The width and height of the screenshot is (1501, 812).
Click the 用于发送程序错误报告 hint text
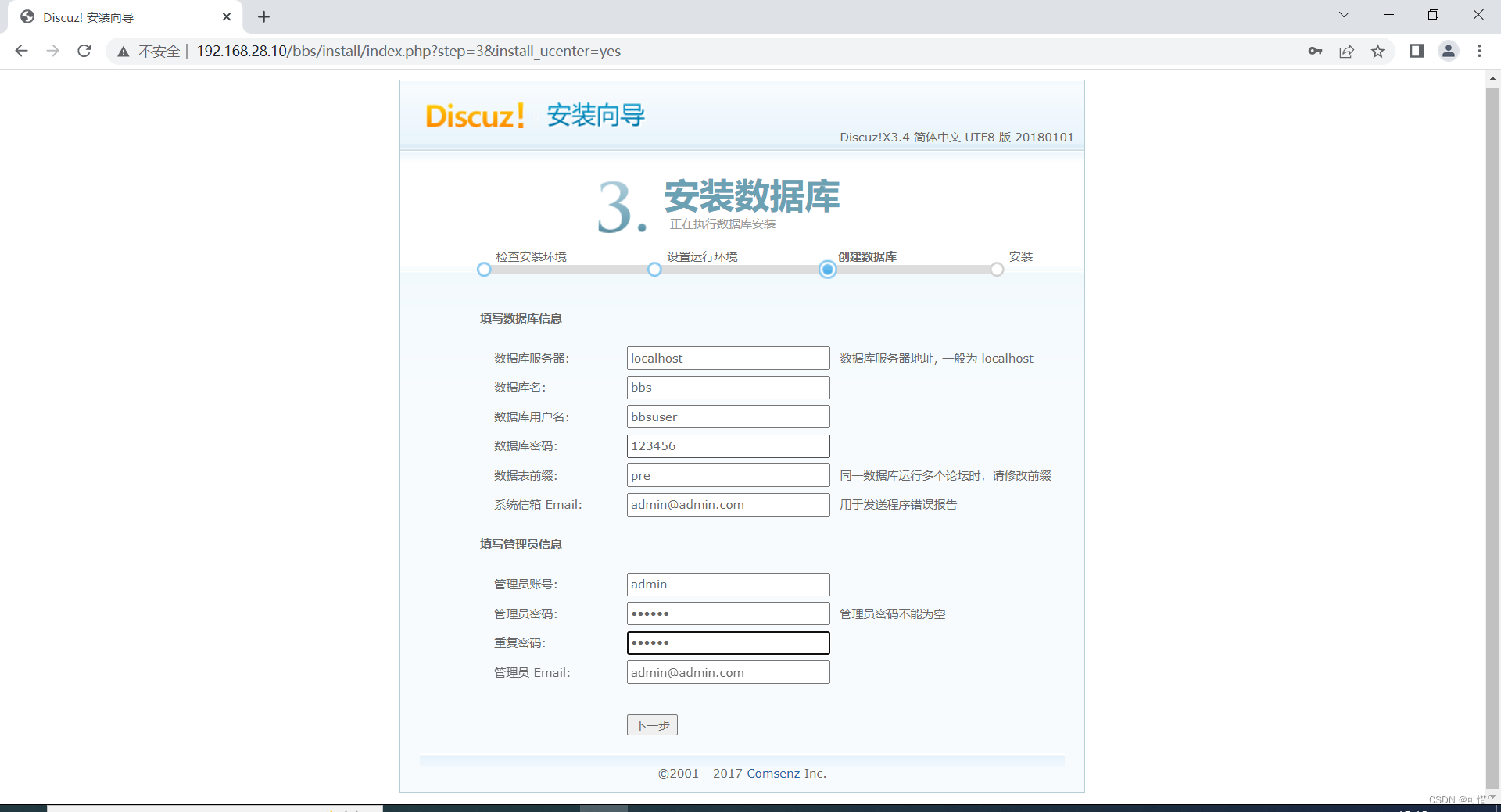point(898,505)
